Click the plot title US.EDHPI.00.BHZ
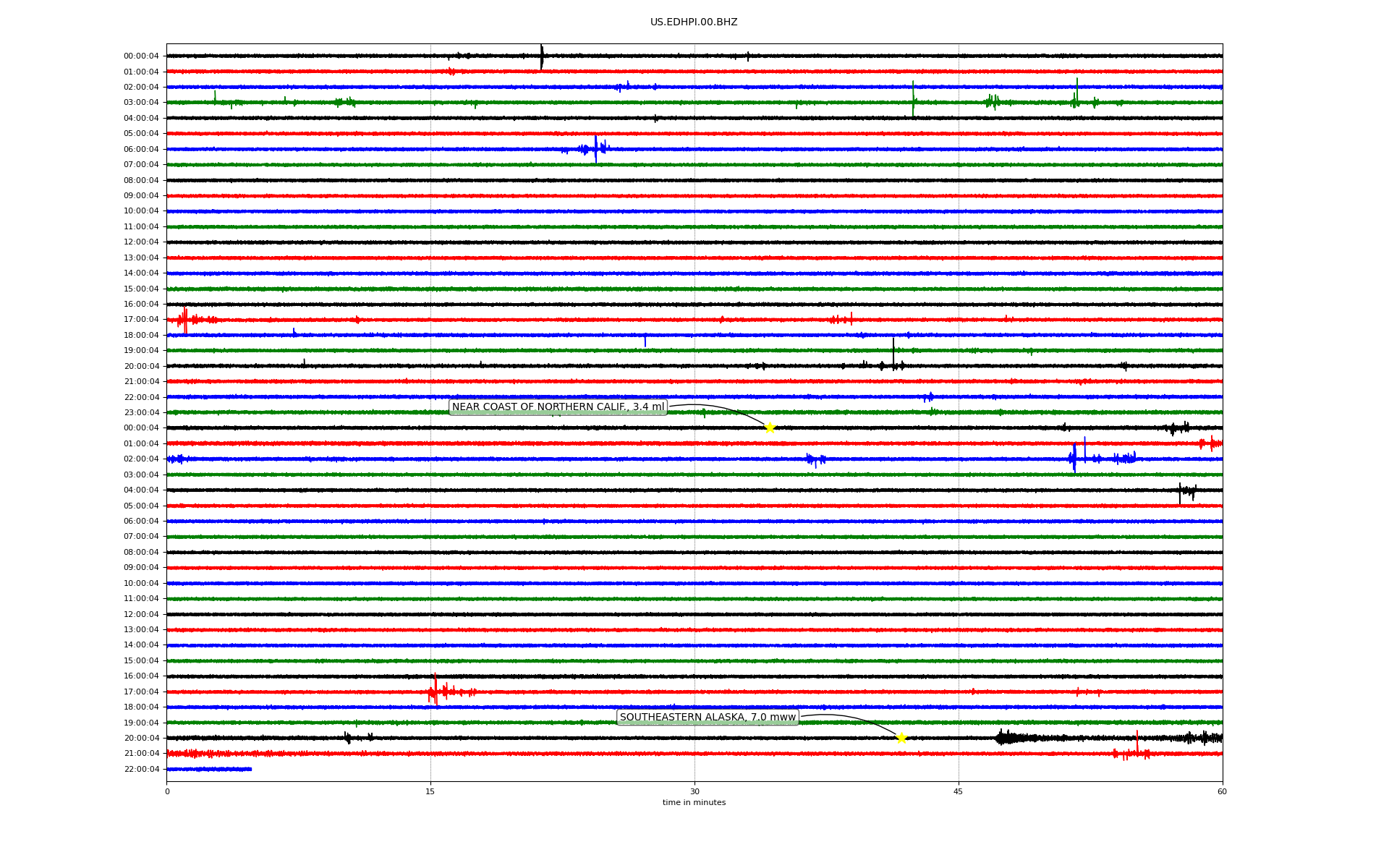Image resolution: width=1389 pixels, height=868 pixels. tap(694, 22)
